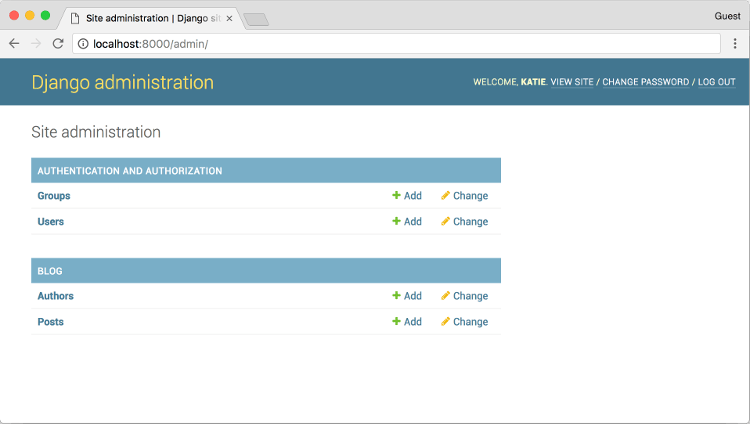The image size is (750, 424).
Task: Reload the page with the refresh icon
Action: pyautogui.click(x=58, y=44)
